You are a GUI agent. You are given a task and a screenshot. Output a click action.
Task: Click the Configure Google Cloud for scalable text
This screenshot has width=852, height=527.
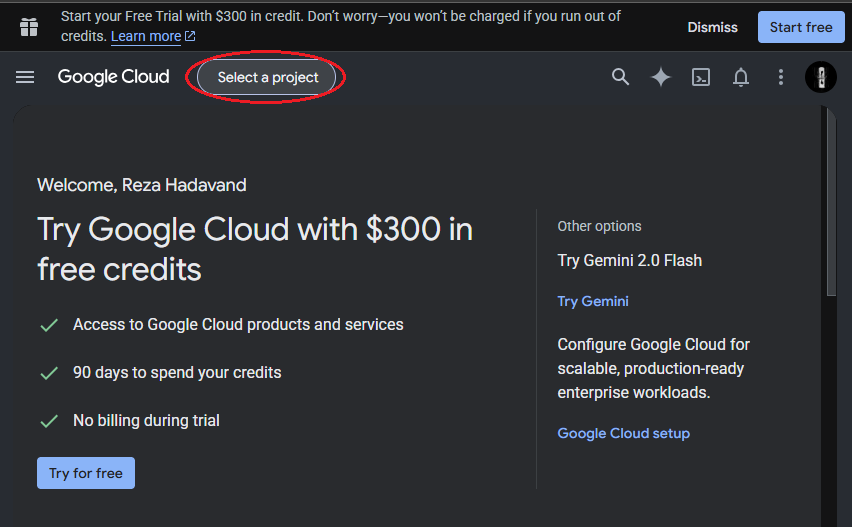tap(654, 368)
